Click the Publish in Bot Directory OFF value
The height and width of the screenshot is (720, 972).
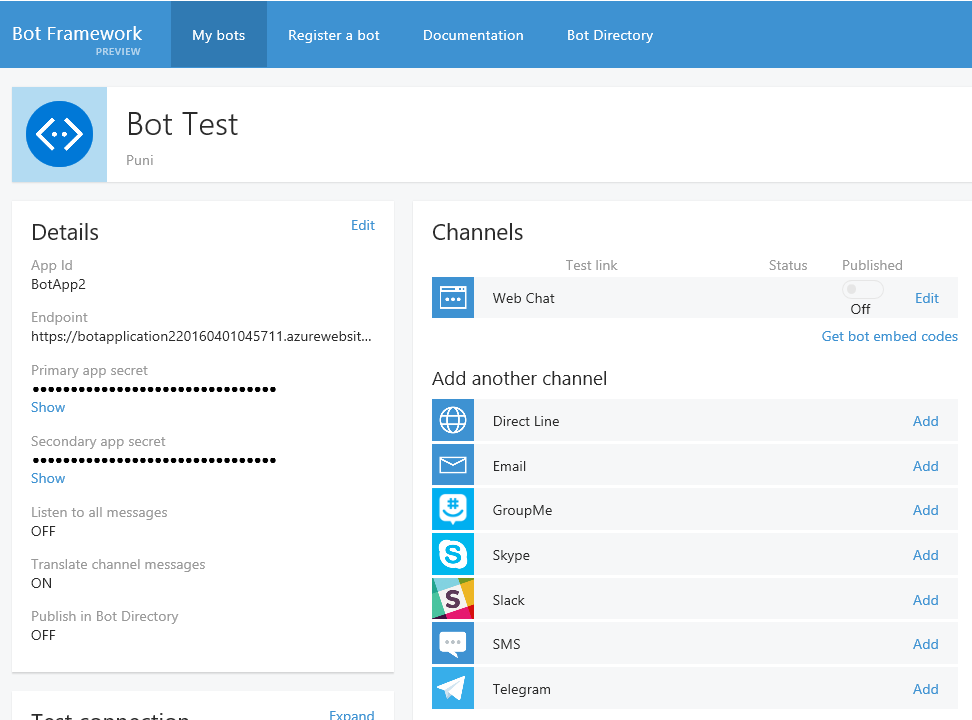43,635
